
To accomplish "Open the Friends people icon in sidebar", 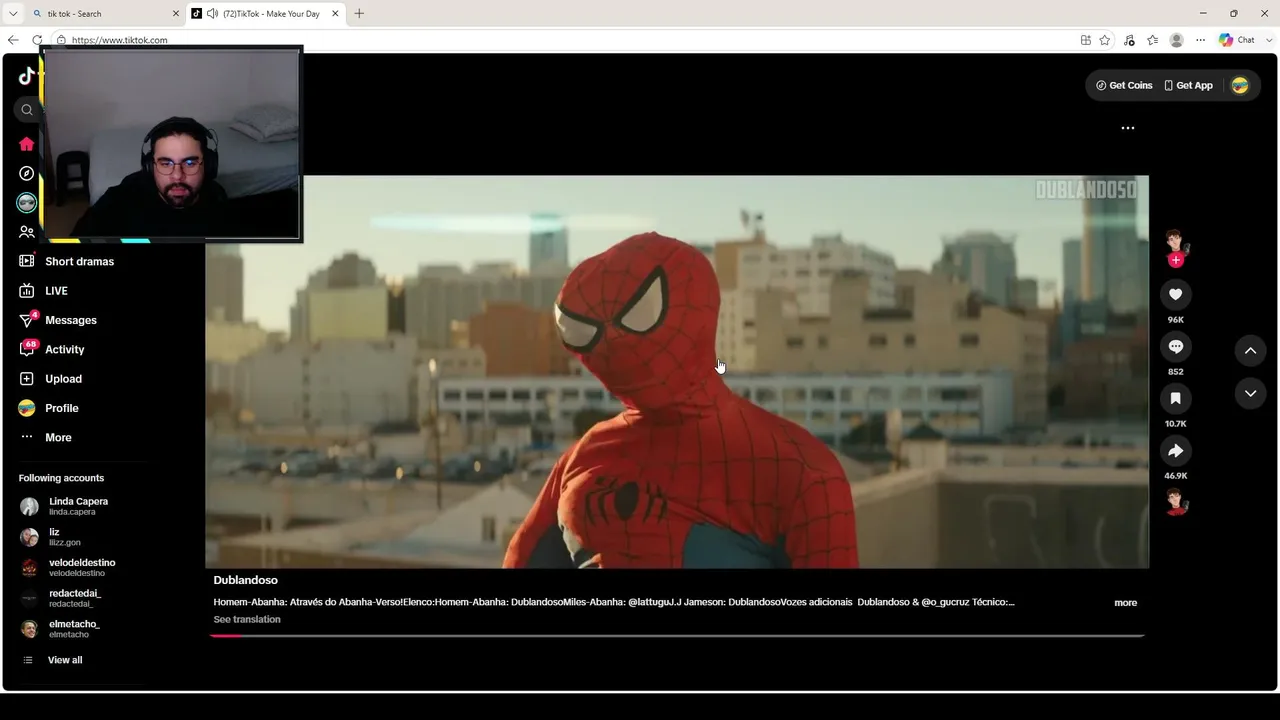I will [27, 232].
